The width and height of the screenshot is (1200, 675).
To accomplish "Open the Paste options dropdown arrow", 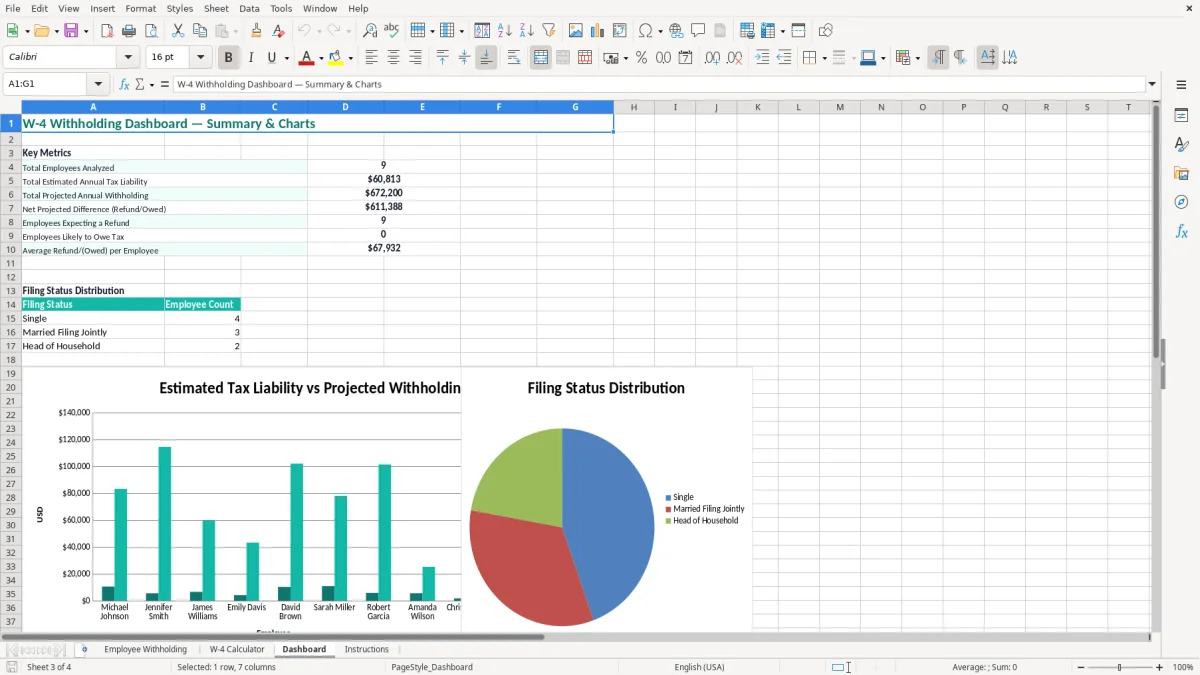I will 235,31.
